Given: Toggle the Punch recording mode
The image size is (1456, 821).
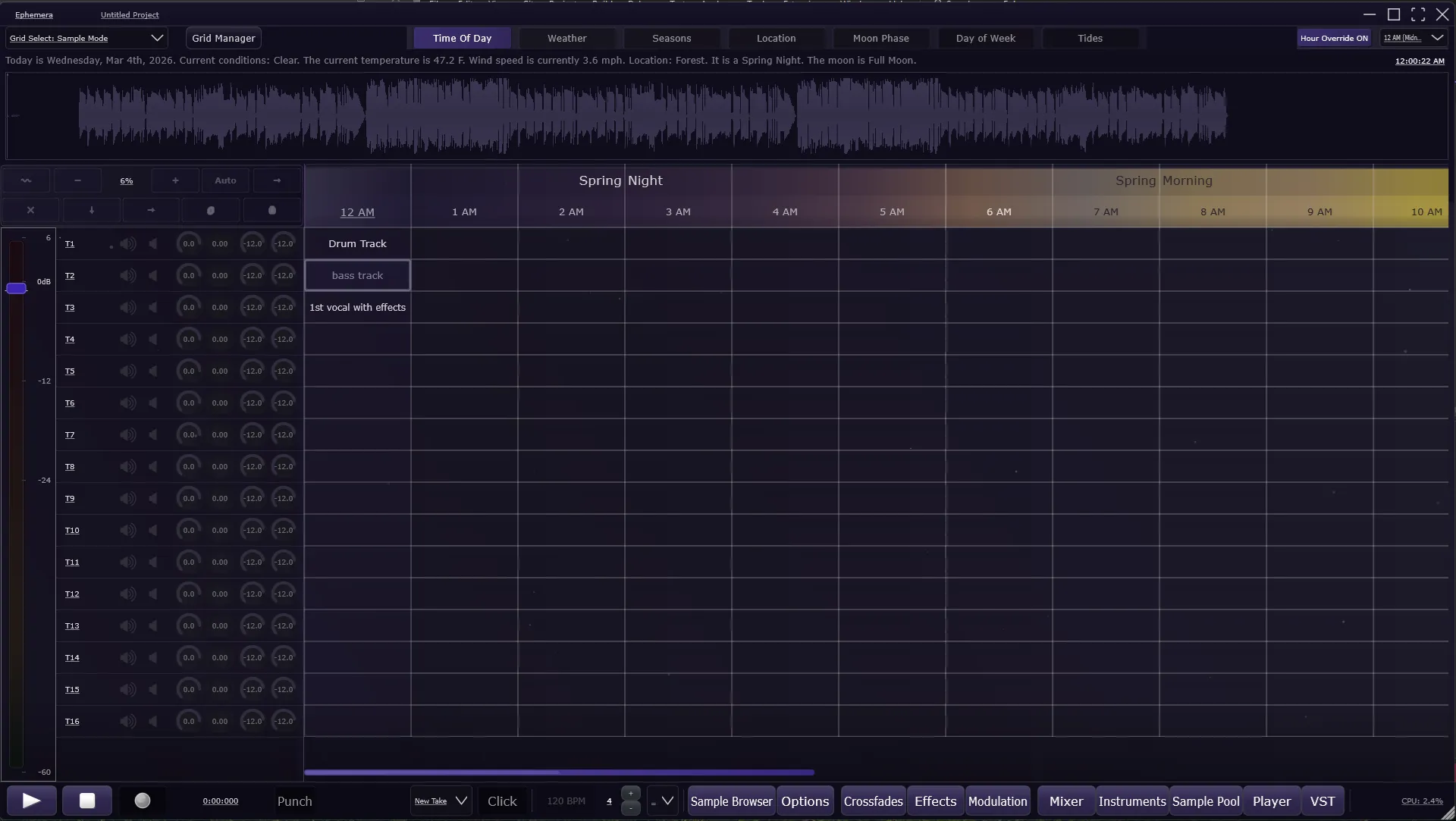Looking at the screenshot, I should (x=294, y=801).
